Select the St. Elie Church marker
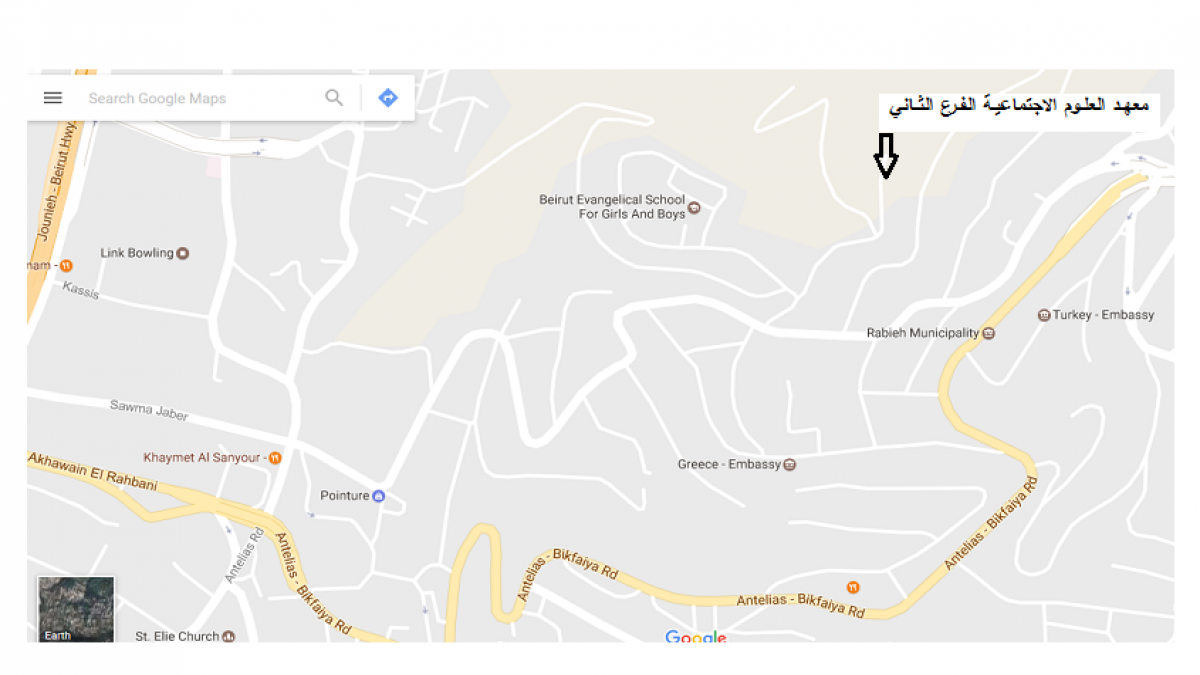The width and height of the screenshot is (1200, 675). pyautogui.click(x=228, y=636)
